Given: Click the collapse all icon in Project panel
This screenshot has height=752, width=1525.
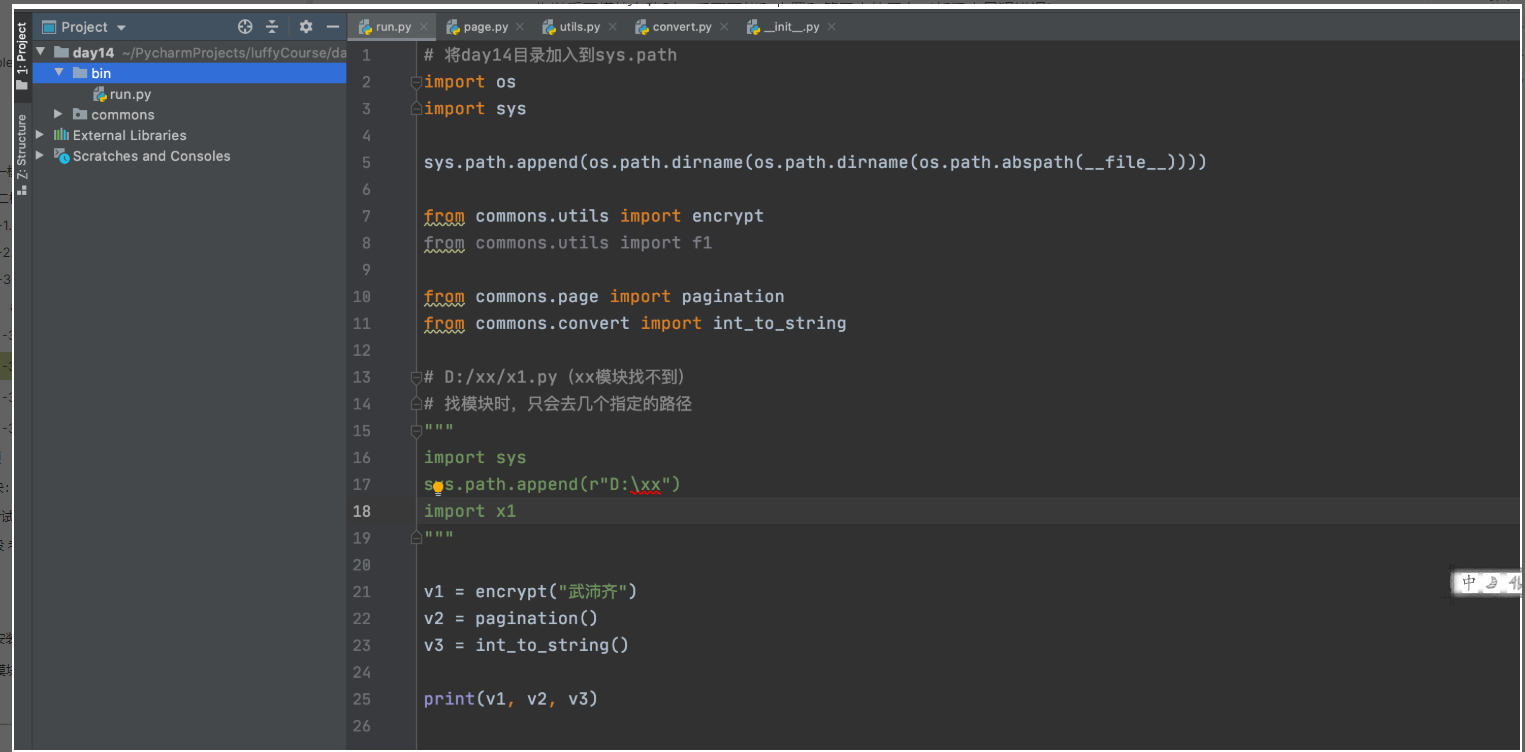Looking at the screenshot, I should tap(272, 27).
